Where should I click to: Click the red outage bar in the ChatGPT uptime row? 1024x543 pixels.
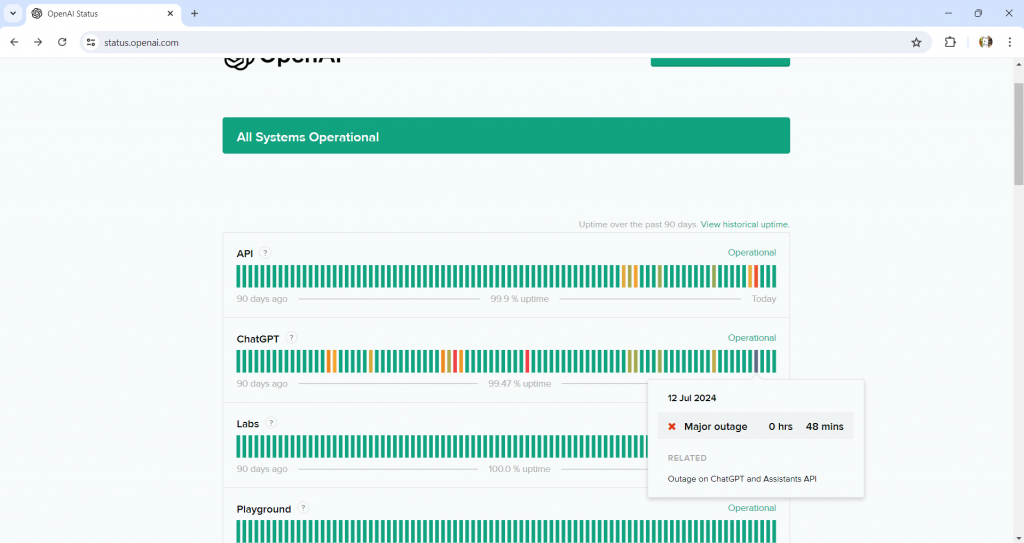tap(528, 361)
